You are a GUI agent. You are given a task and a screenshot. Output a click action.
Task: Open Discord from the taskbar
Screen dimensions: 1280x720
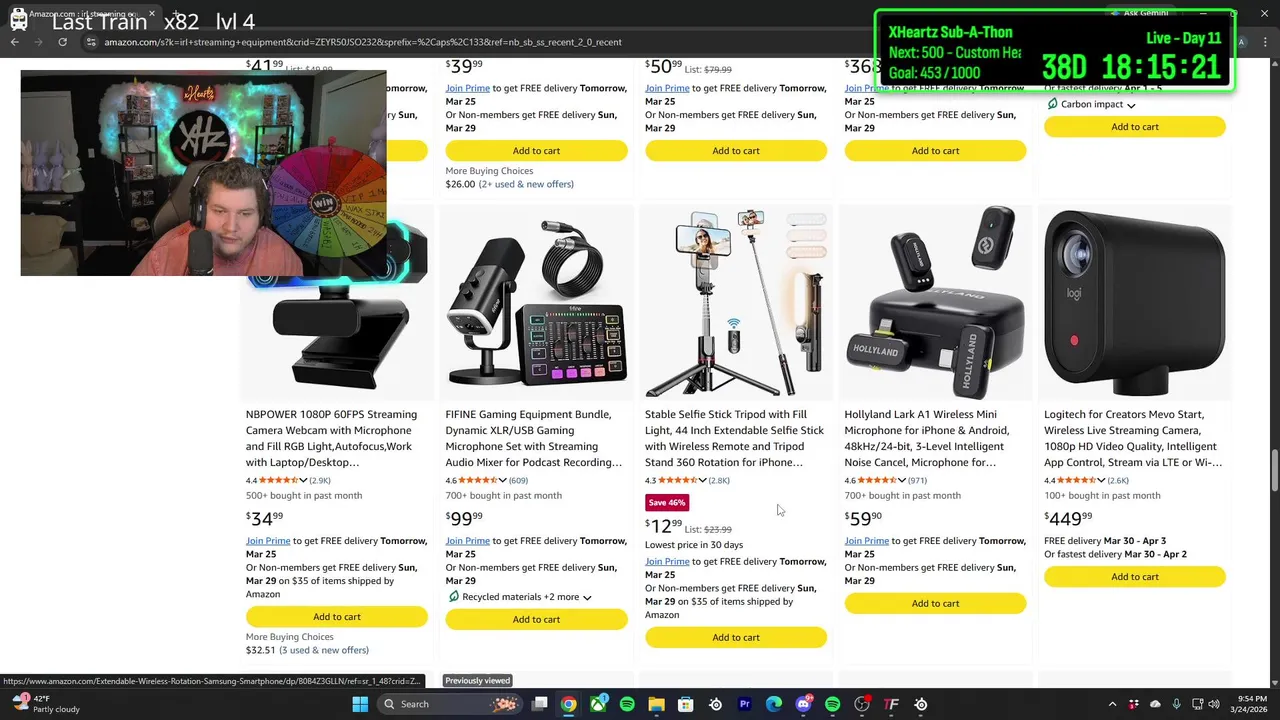click(x=804, y=704)
